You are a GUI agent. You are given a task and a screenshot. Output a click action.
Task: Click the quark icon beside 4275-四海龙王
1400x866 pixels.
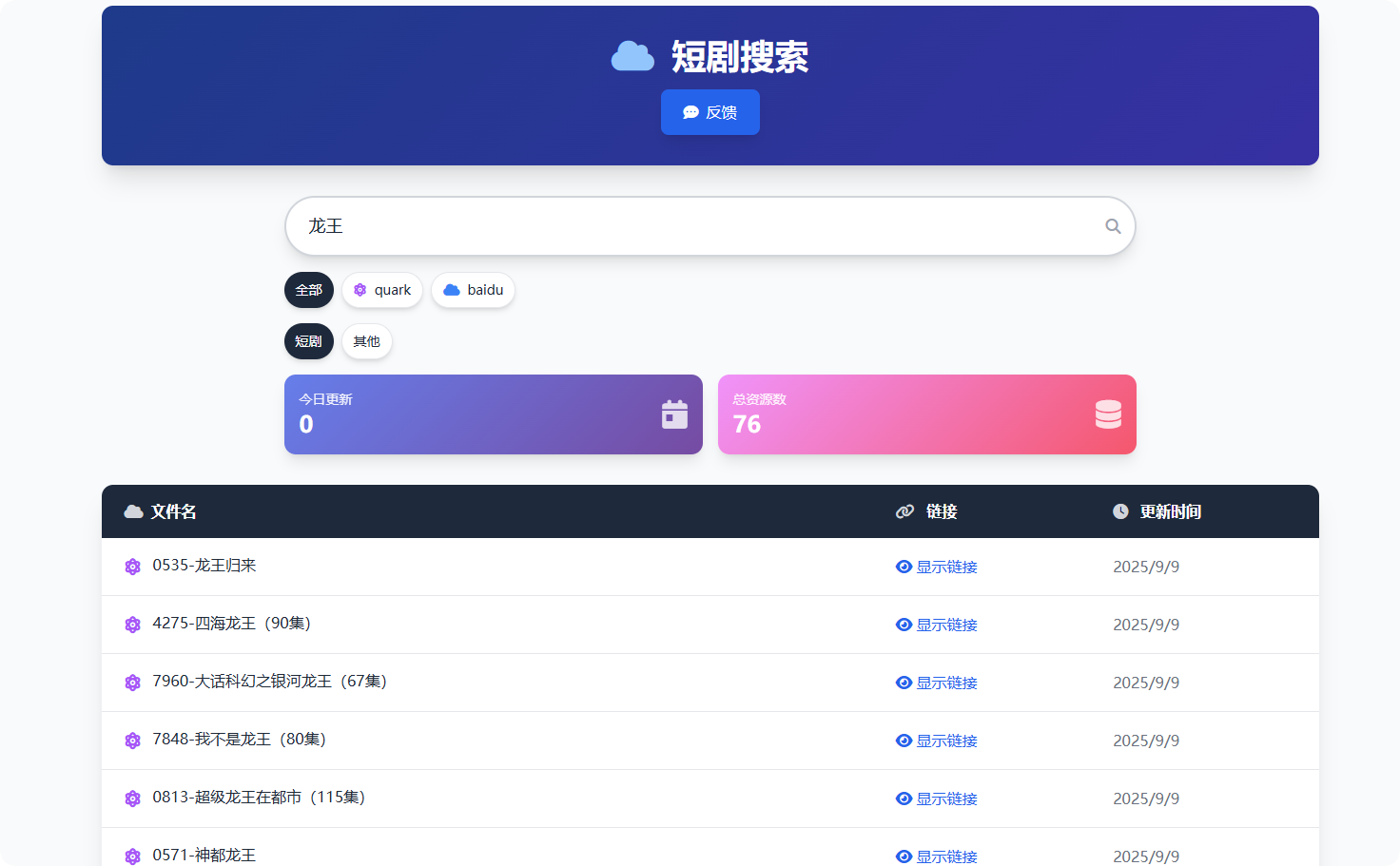[x=133, y=625]
